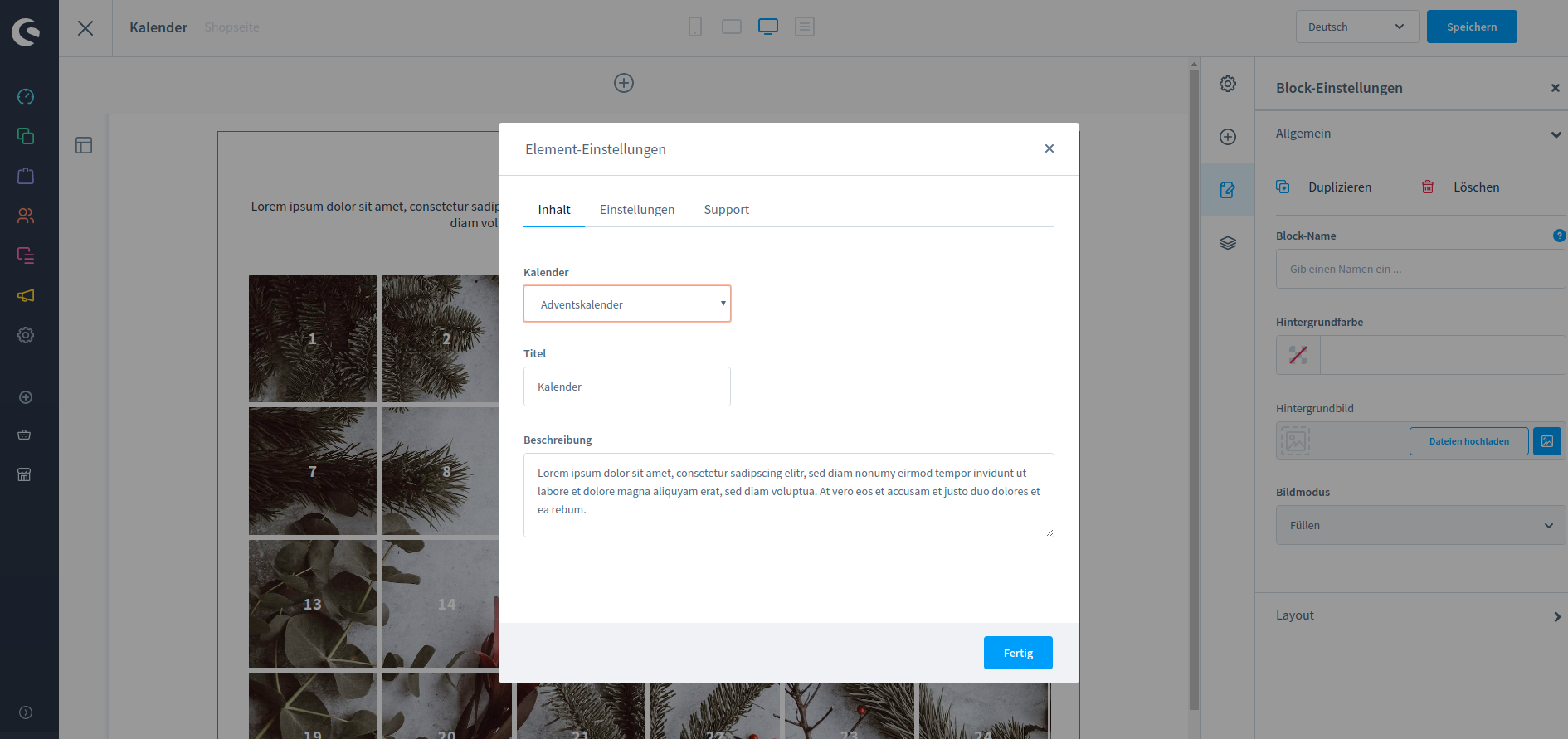This screenshot has height=739, width=1568.
Task: Open block edit pencil icon
Action: (x=1228, y=190)
